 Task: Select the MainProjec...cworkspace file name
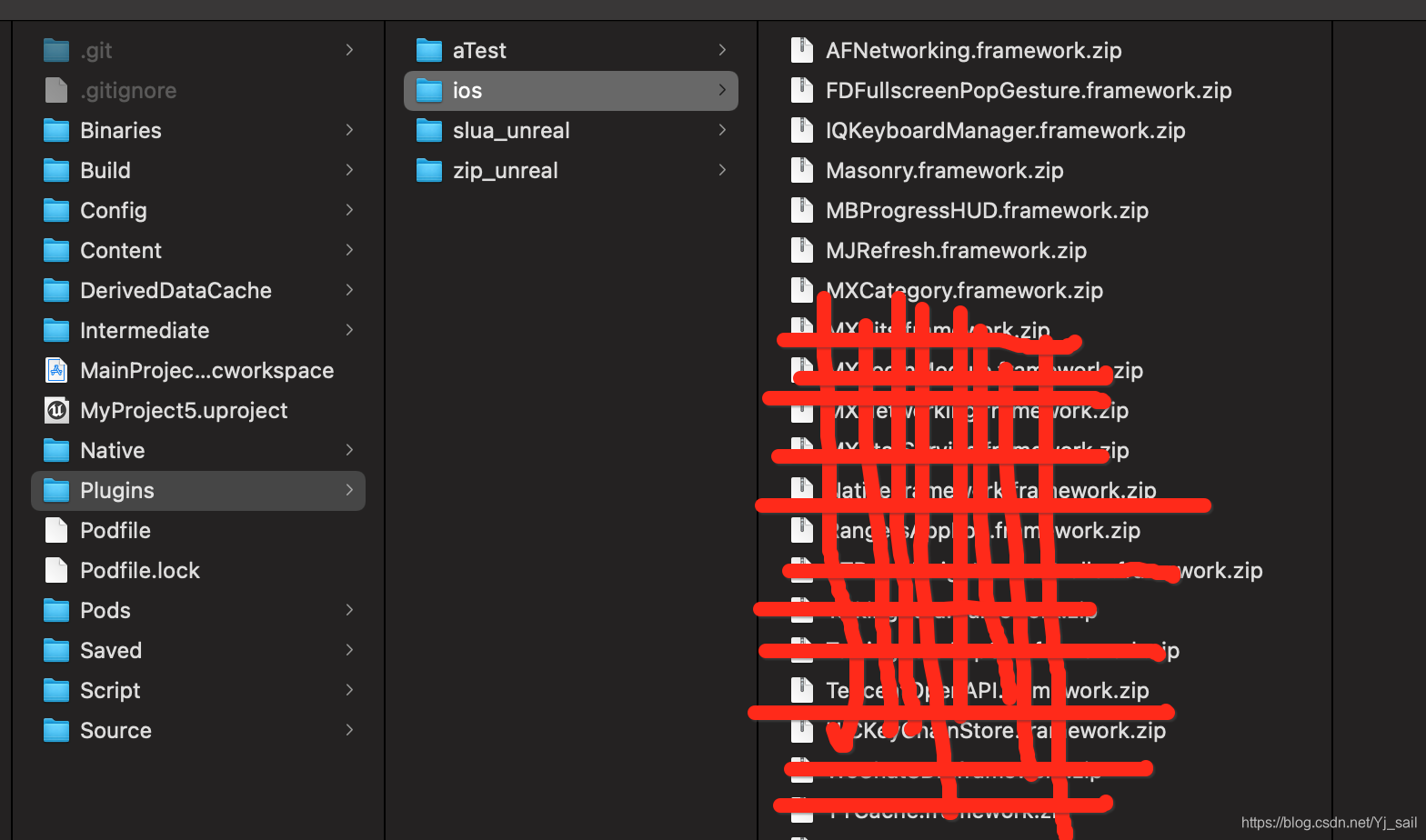(206, 371)
